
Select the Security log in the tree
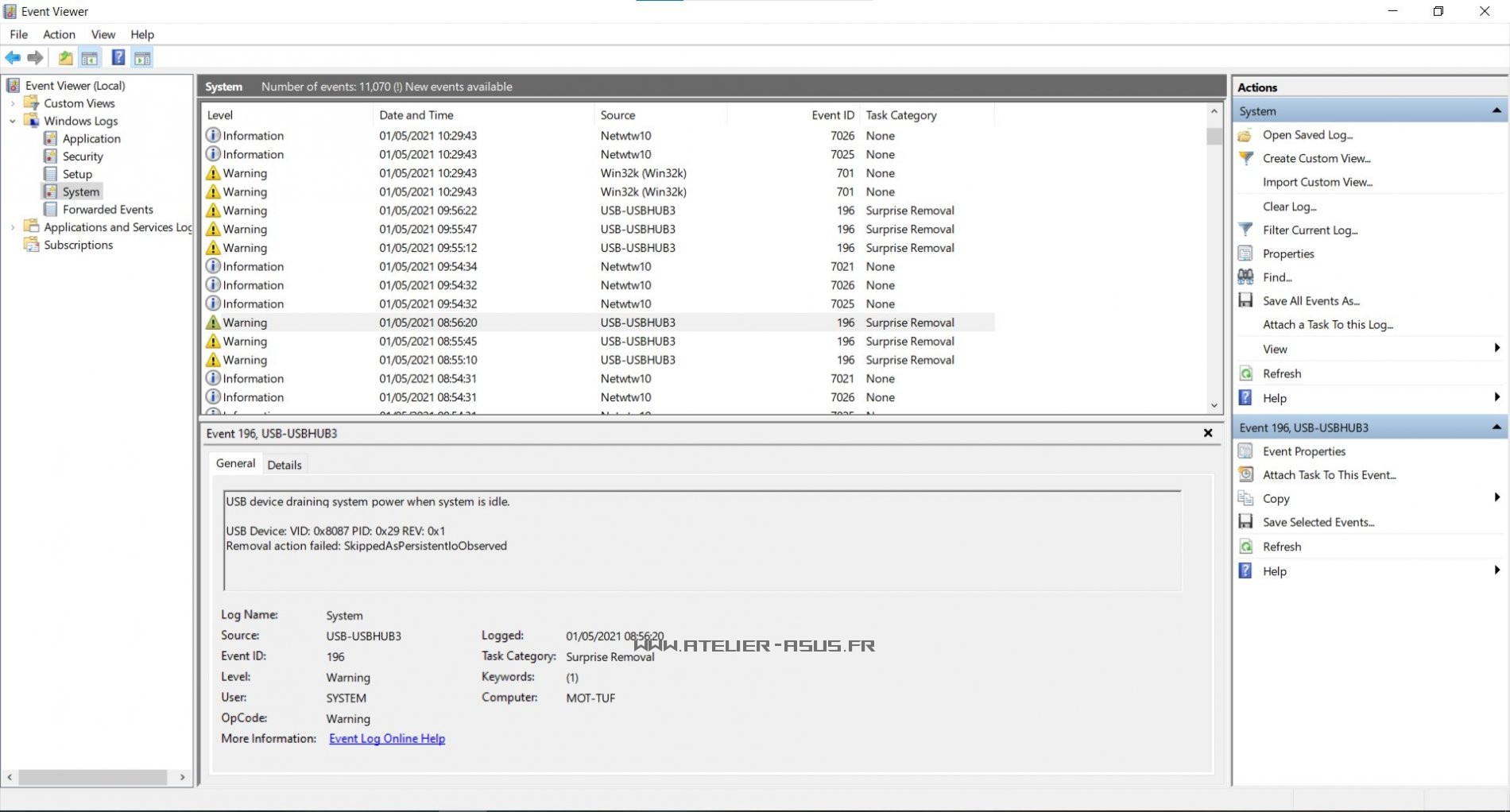(x=83, y=157)
